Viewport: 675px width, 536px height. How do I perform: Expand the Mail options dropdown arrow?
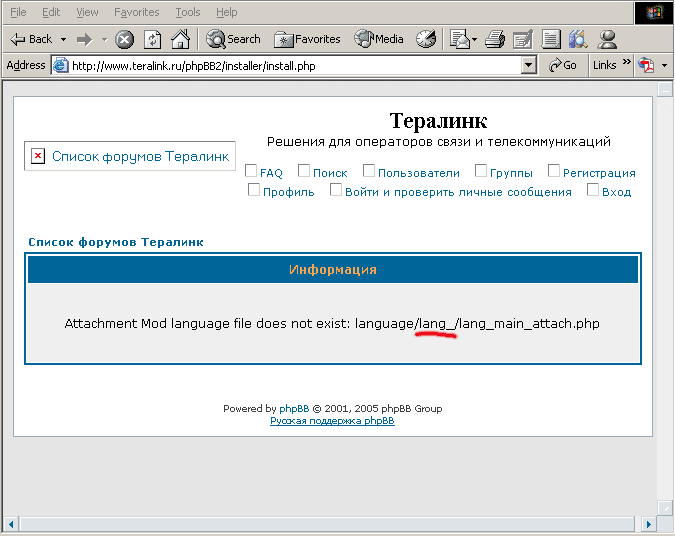coord(474,40)
